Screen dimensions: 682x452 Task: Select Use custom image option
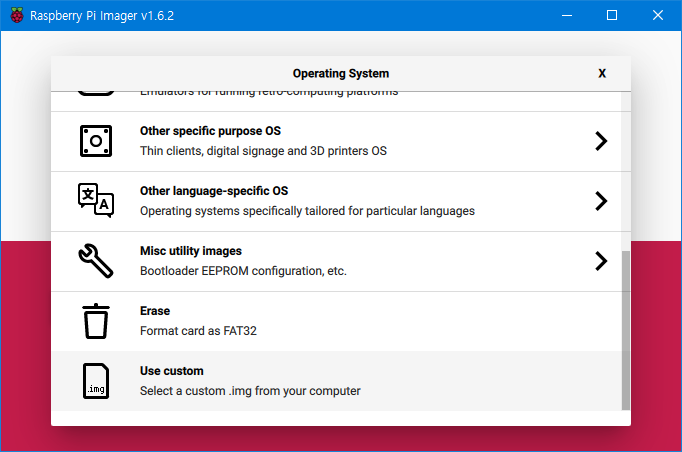[336, 381]
